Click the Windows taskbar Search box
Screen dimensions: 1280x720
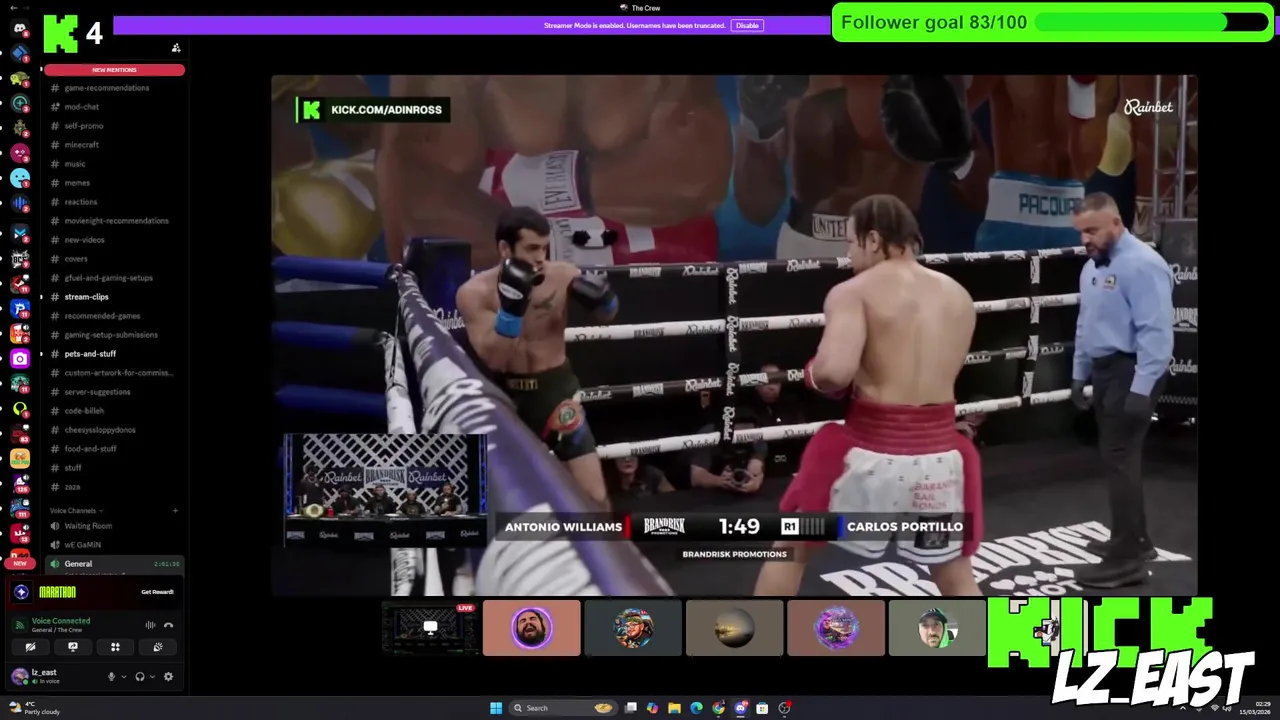561,708
